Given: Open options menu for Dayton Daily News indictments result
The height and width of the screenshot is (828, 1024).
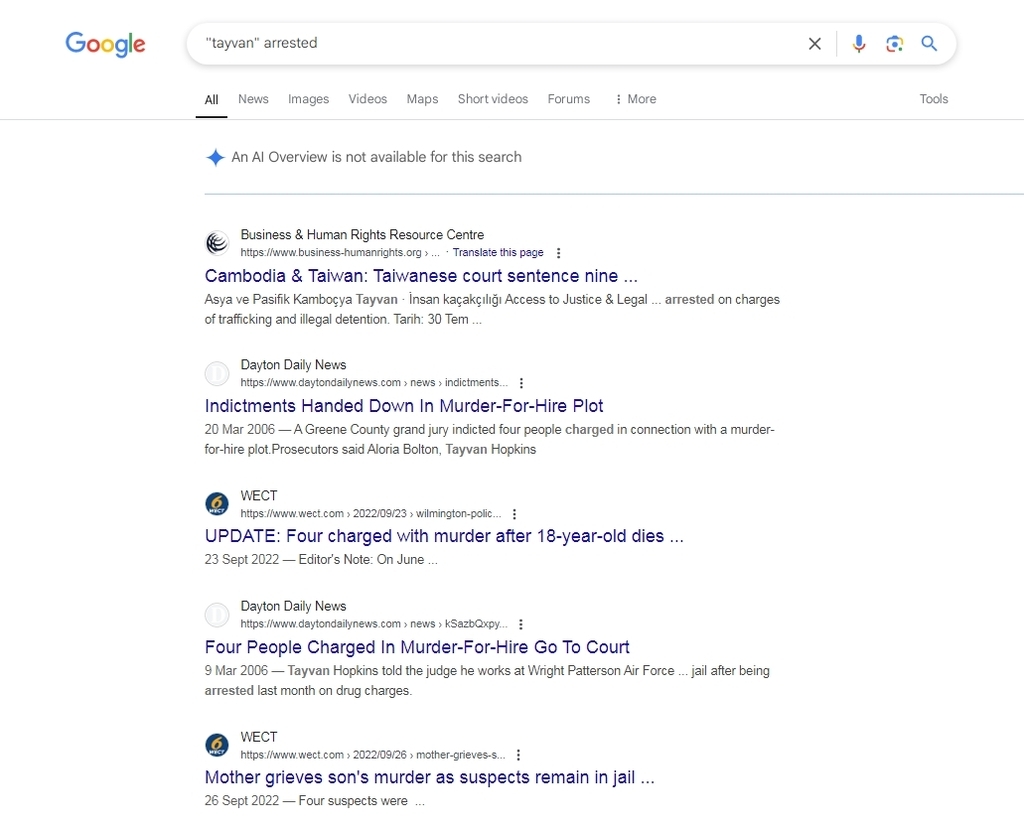Looking at the screenshot, I should point(520,383).
